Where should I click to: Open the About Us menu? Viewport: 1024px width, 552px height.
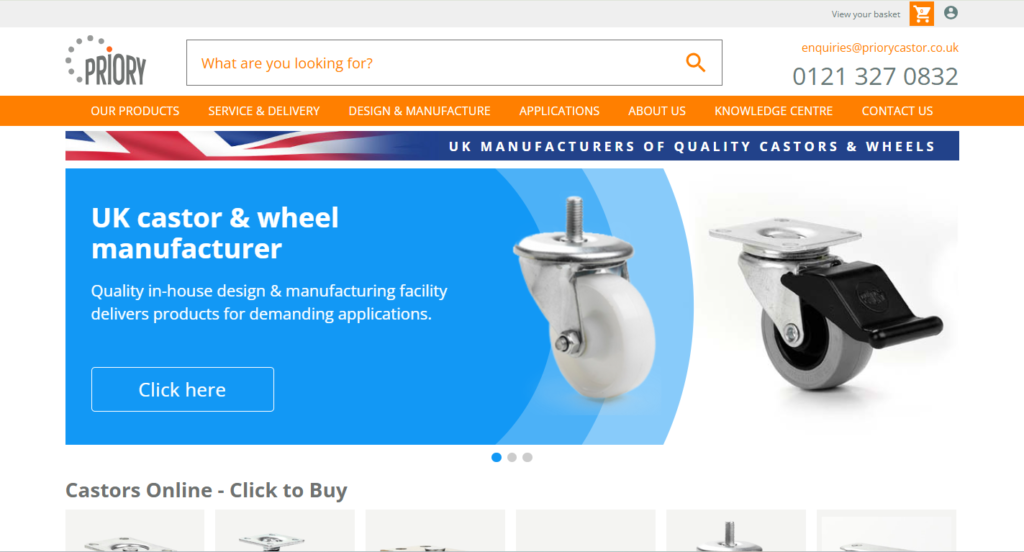(657, 111)
